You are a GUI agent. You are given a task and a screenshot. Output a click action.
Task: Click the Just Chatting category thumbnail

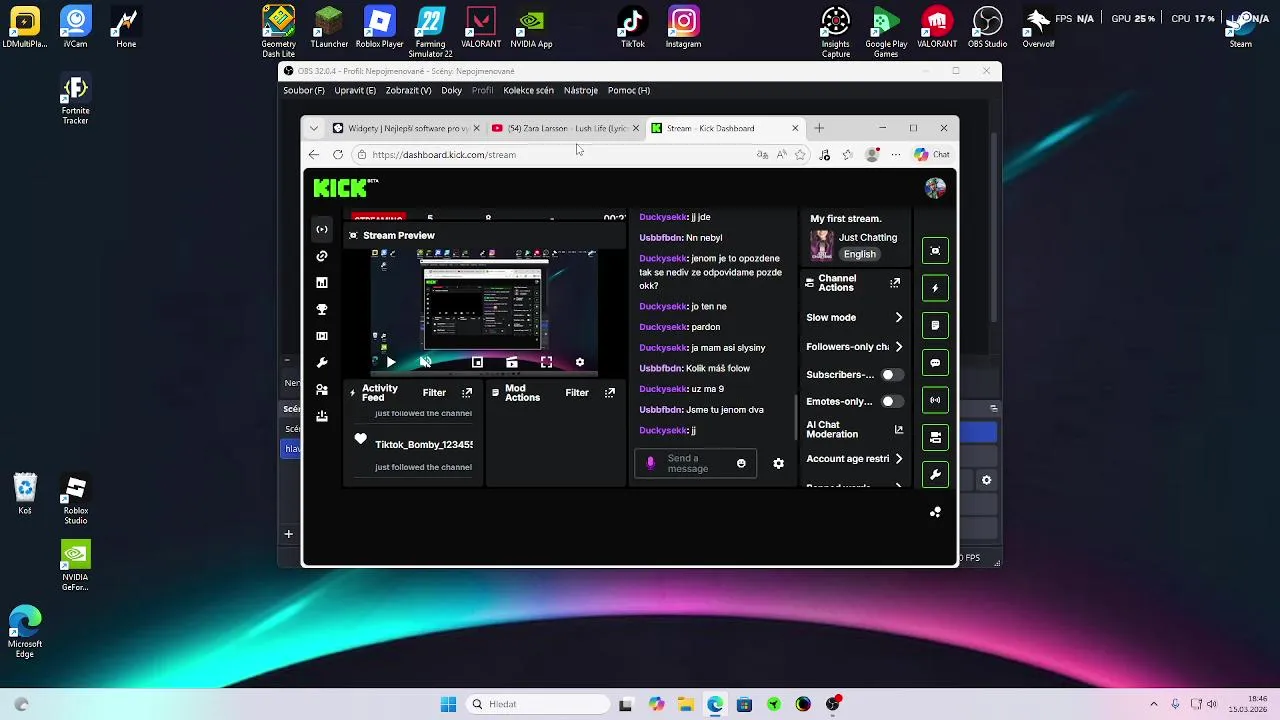click(x=822, y=245)
